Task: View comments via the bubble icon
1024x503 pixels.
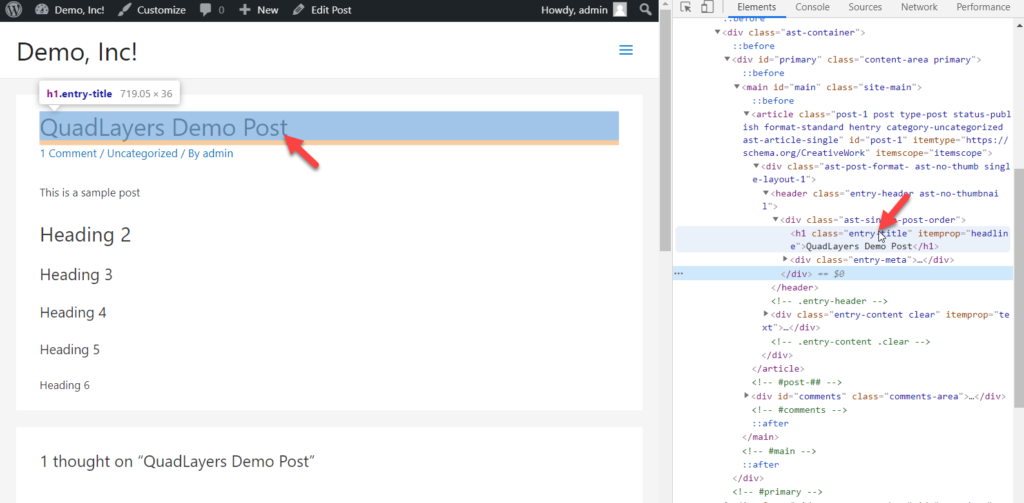Action: 212,10
